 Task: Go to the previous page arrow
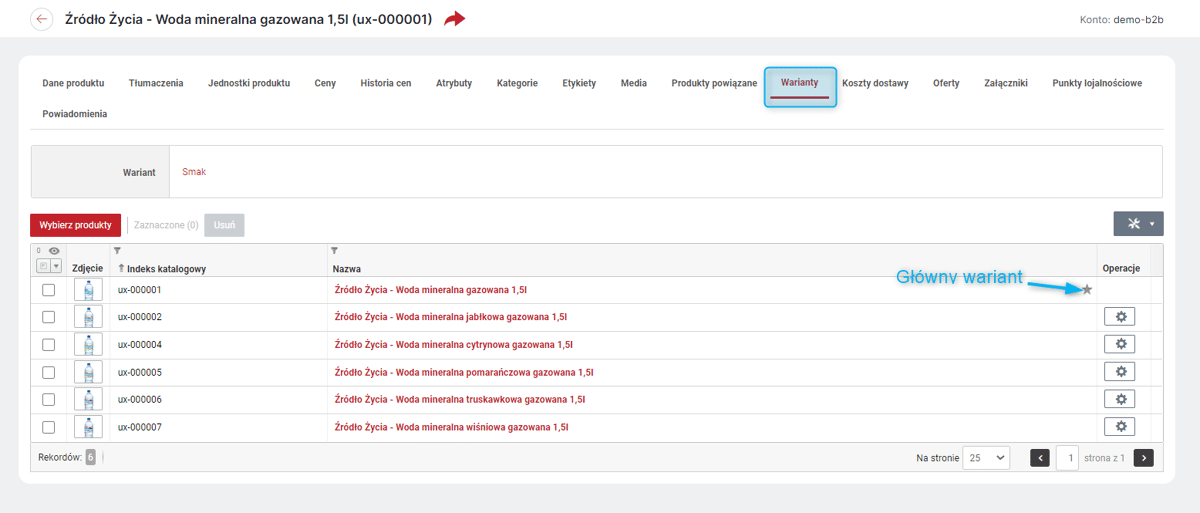coord(1040,458)
